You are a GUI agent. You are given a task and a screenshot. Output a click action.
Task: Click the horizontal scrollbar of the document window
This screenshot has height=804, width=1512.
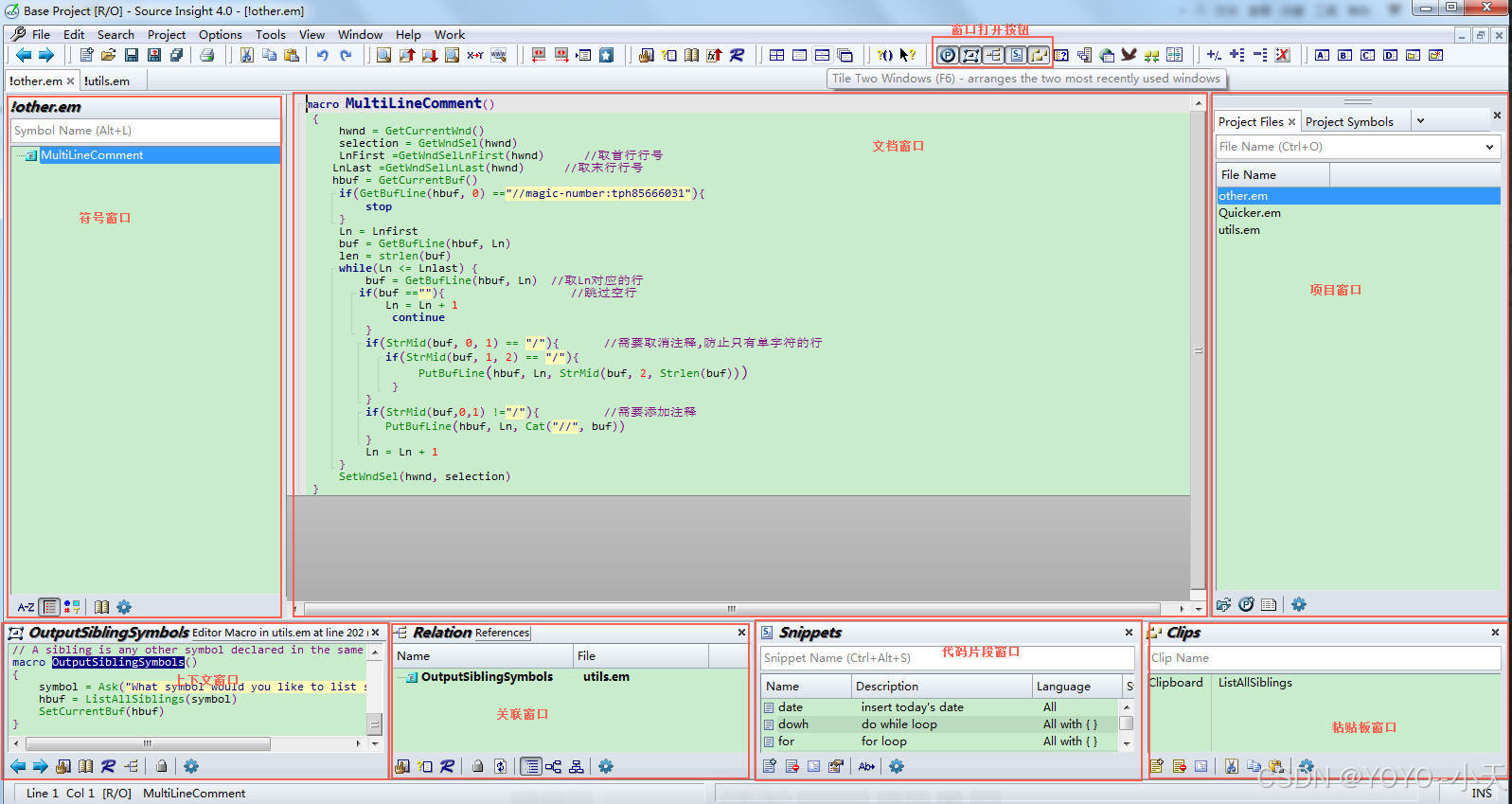(x=731, y=609)
